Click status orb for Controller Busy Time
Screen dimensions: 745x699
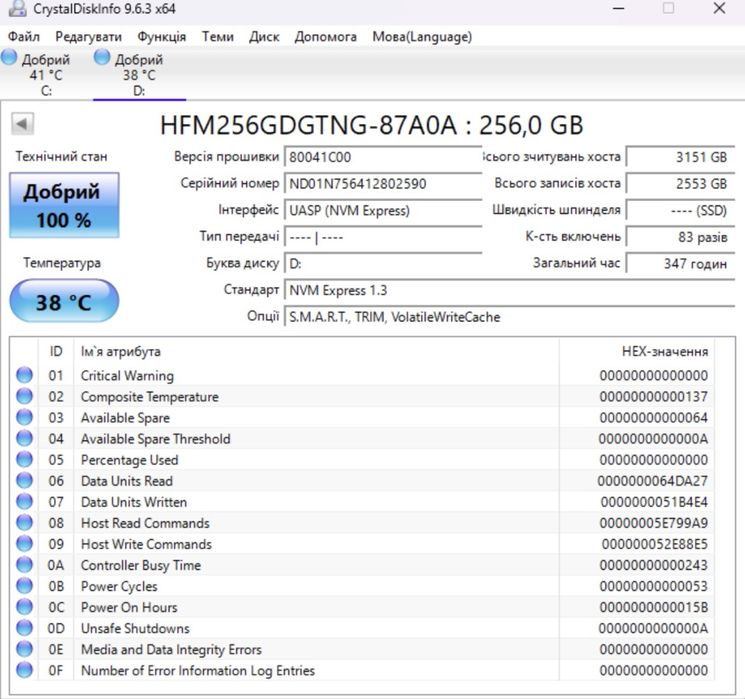point(24,565)
